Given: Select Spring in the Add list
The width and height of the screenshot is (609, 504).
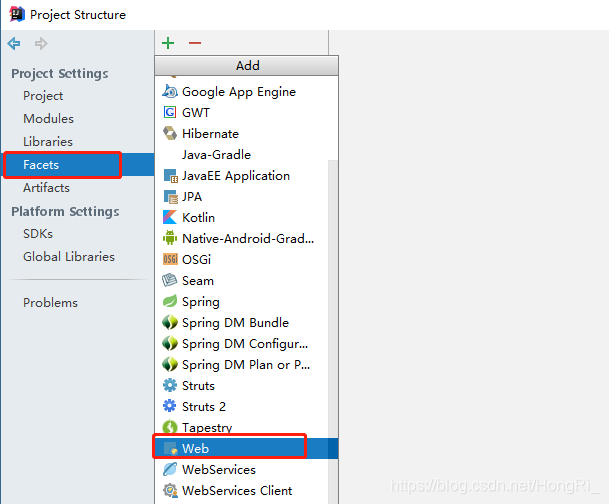Looking at the screenshot, I should 242,301.
